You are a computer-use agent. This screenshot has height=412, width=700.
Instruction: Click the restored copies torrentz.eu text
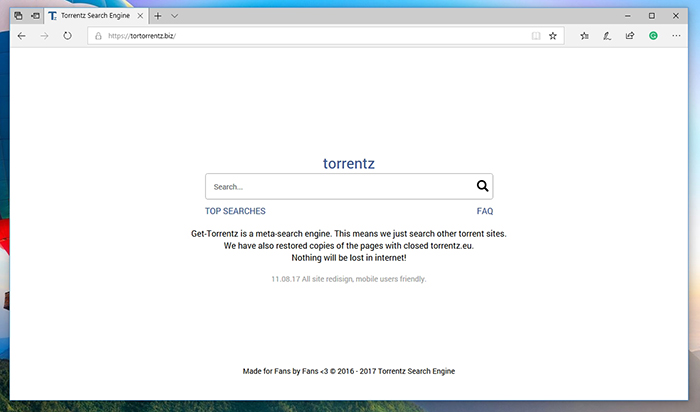pos(349,246)
